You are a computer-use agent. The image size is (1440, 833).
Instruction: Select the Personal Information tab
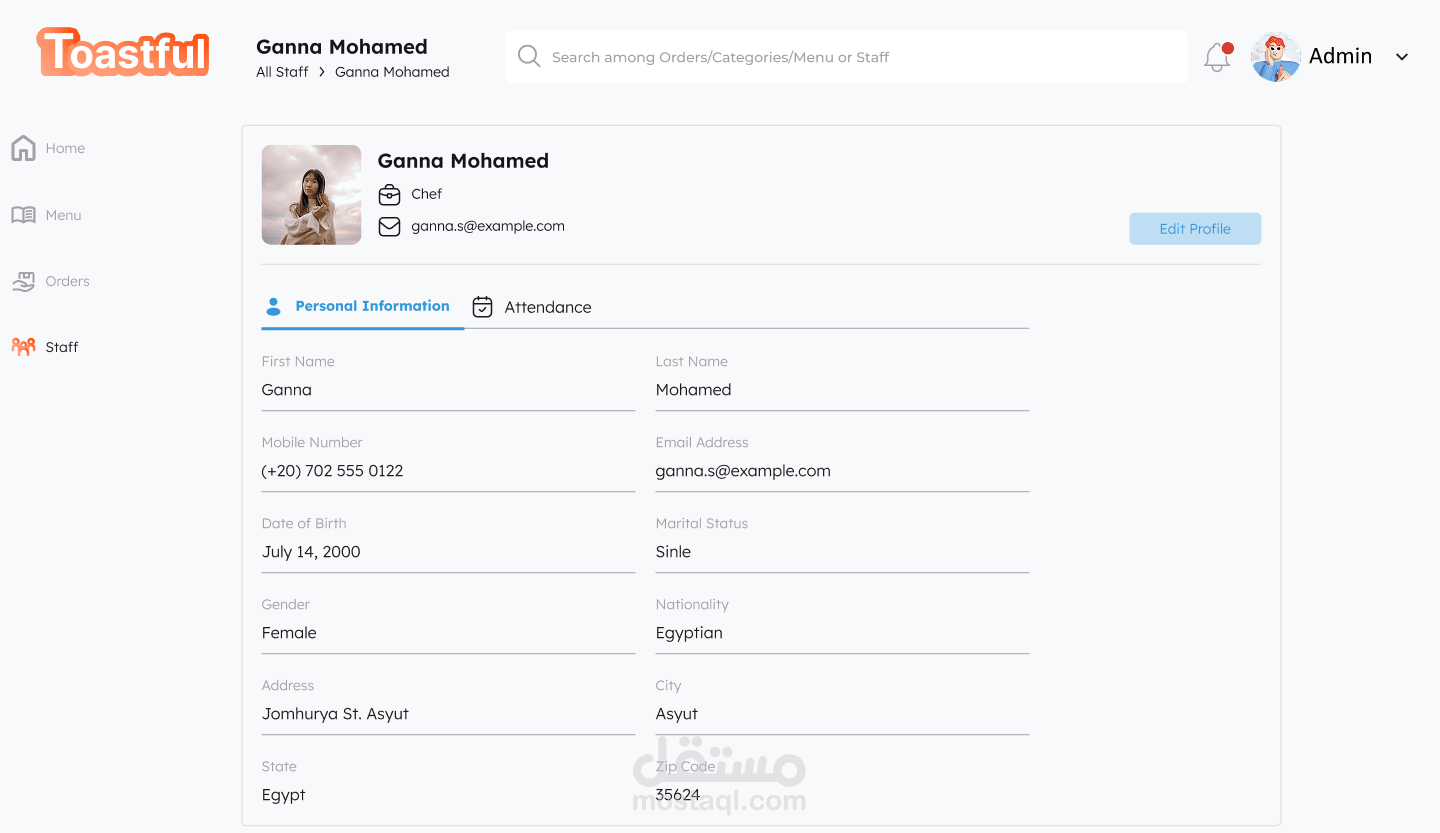372,306
